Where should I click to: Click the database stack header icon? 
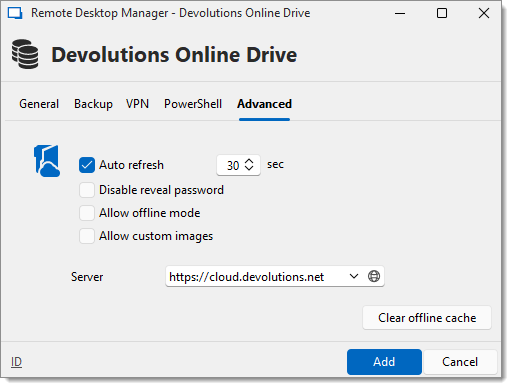[x=25, y=55]
